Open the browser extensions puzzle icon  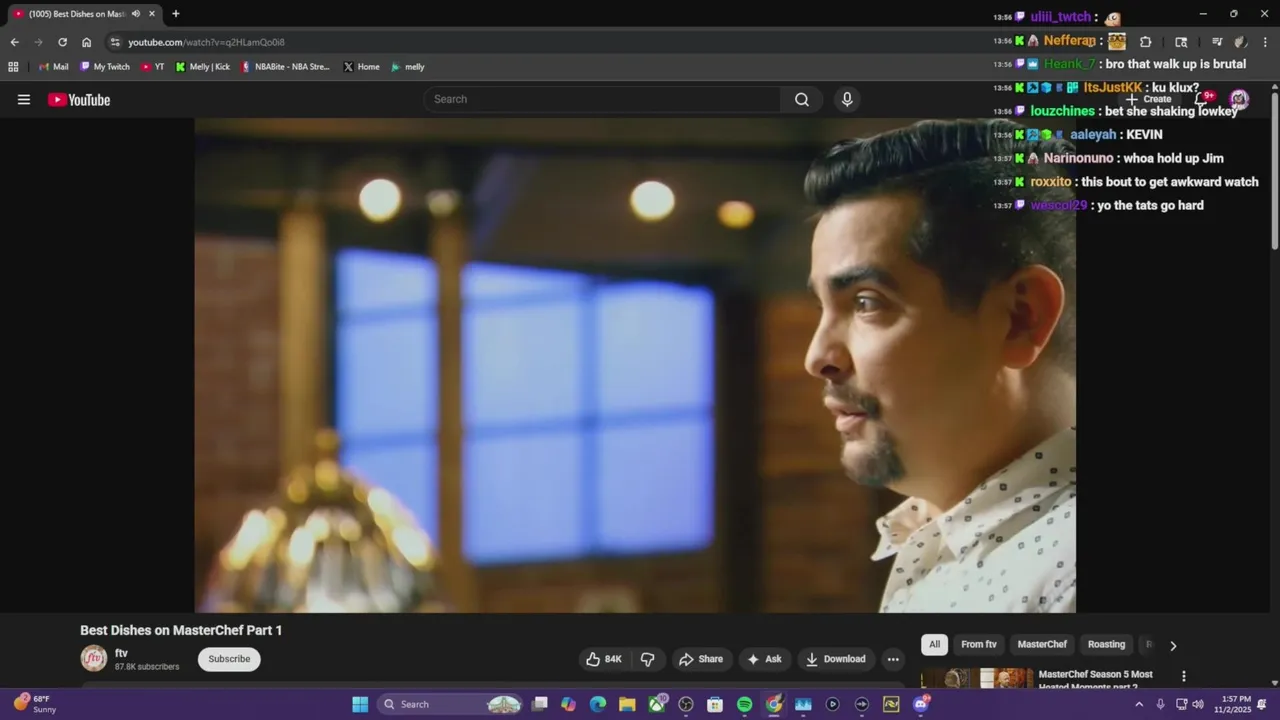(1146, 42)
